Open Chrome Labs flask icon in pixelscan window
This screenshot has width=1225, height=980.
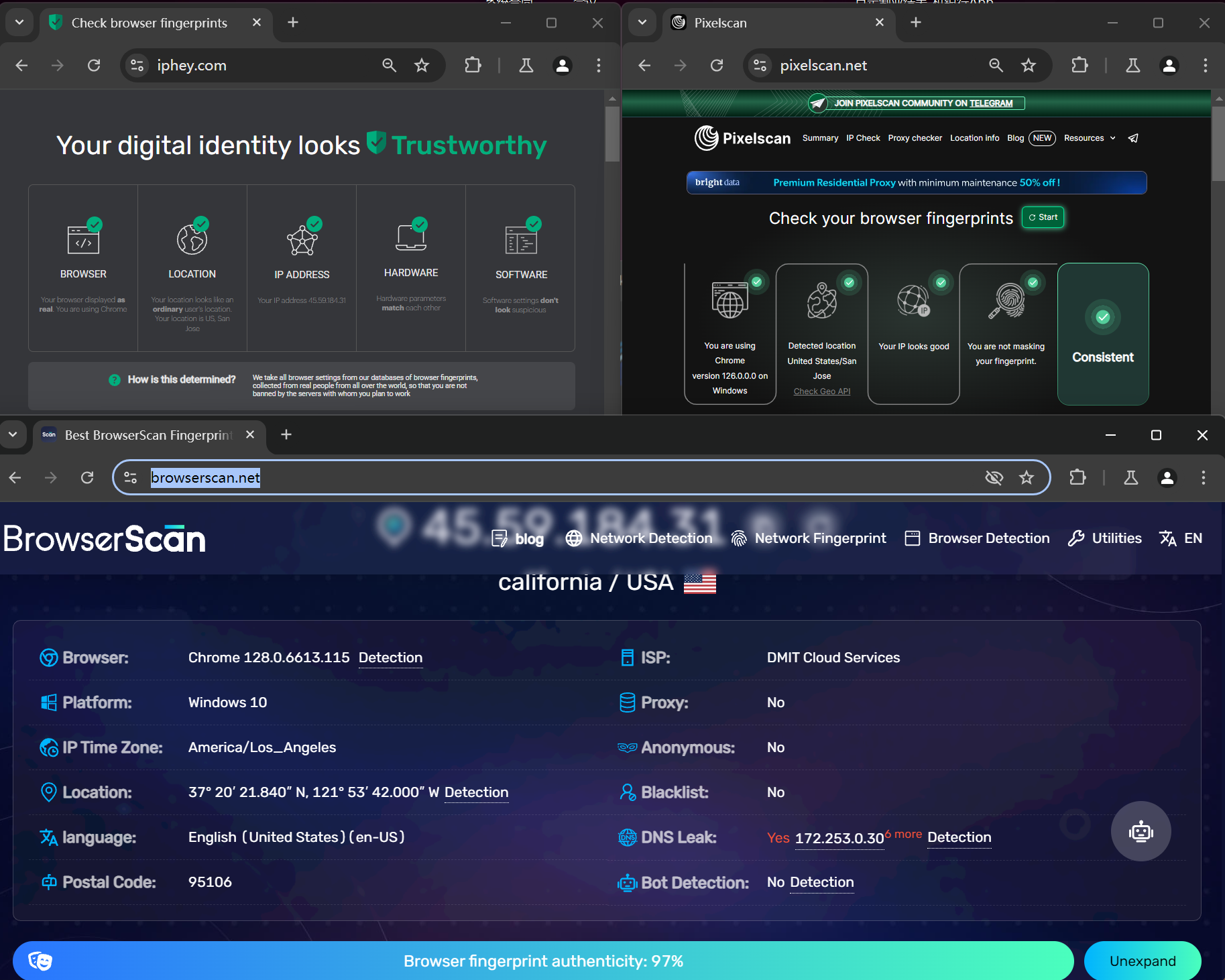click(1133, 65)
